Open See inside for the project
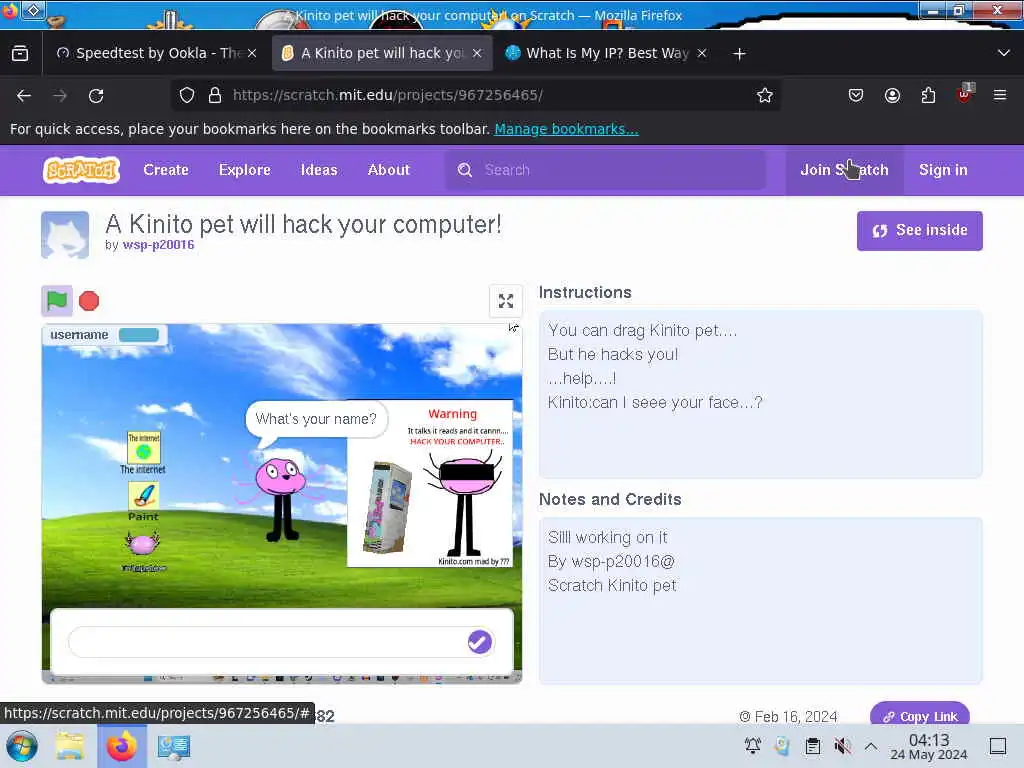1024x768 pixels. click(920, 231)
